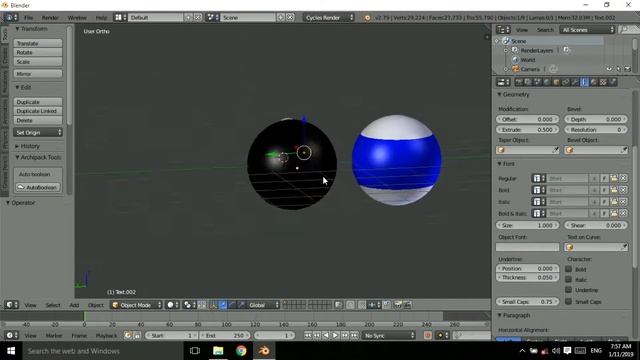Click the World globe icon in outliner
The image size is (640, 360).
pyautogui.click(x=515, y=60)
